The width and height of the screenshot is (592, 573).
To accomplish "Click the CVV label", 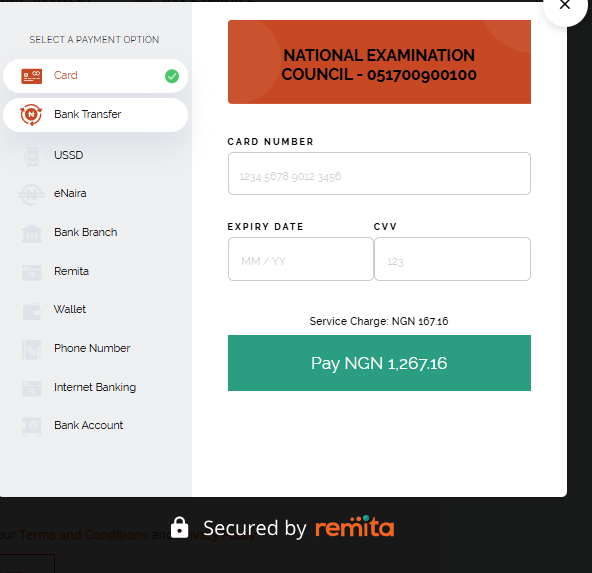I will tap(385, 226).
